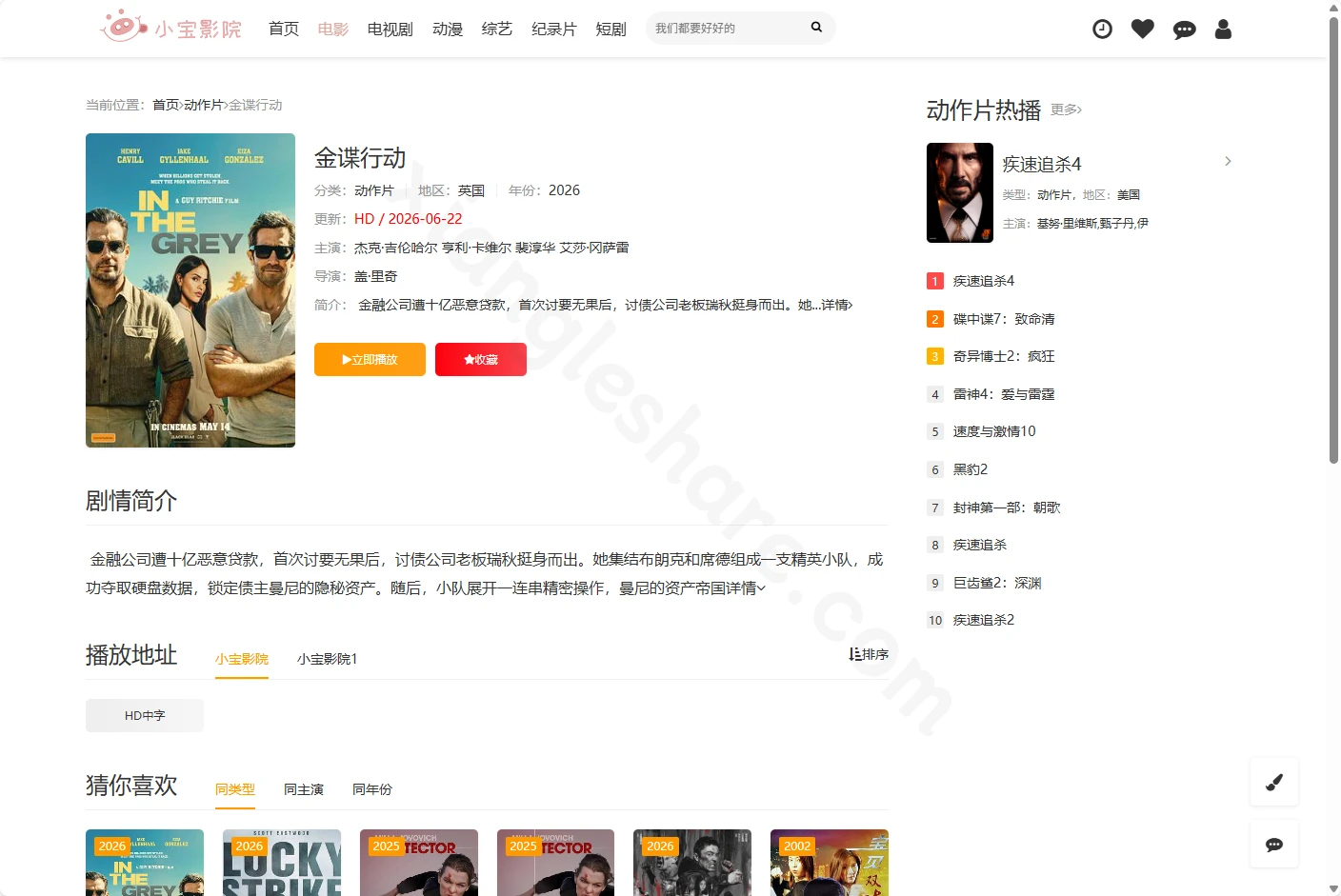
Task: Open 详情› link in the info block
Action: click(x=837, y=305)
